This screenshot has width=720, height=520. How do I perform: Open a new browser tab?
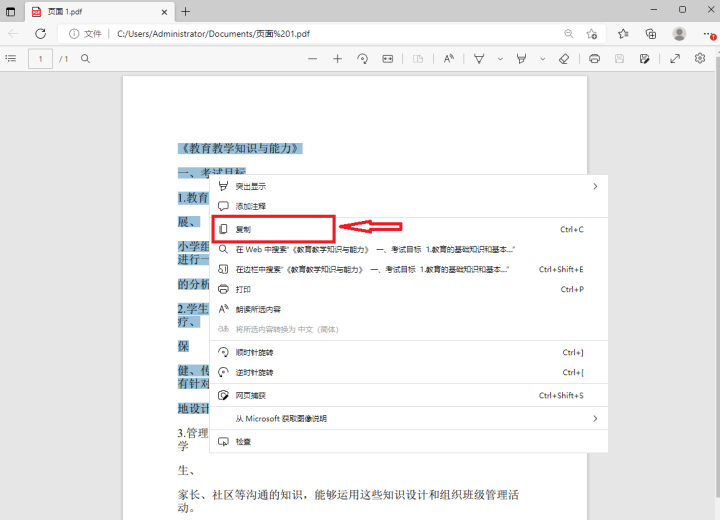[x=186, y=11]
